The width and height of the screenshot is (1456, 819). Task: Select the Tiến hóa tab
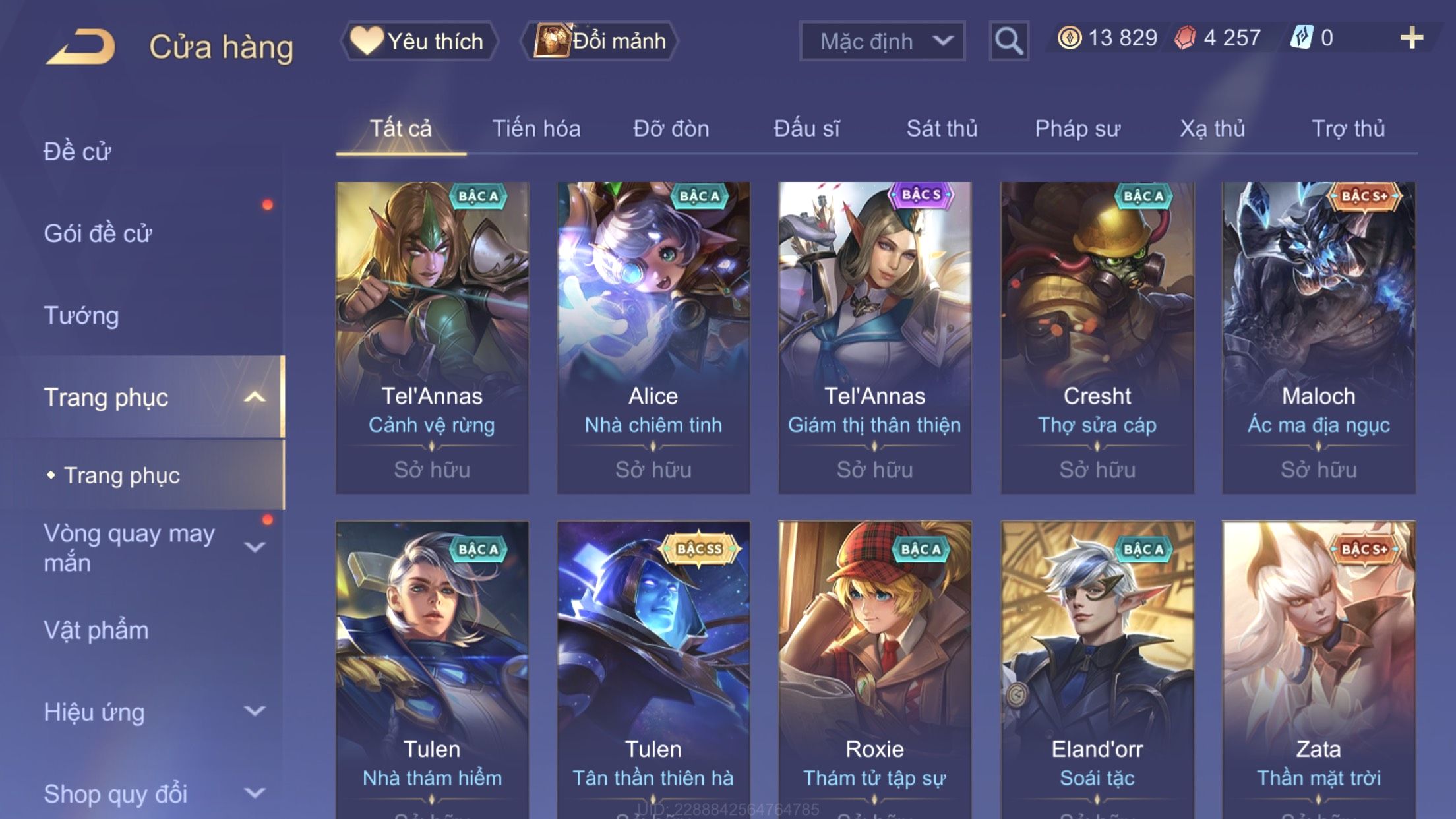point(536,128)
